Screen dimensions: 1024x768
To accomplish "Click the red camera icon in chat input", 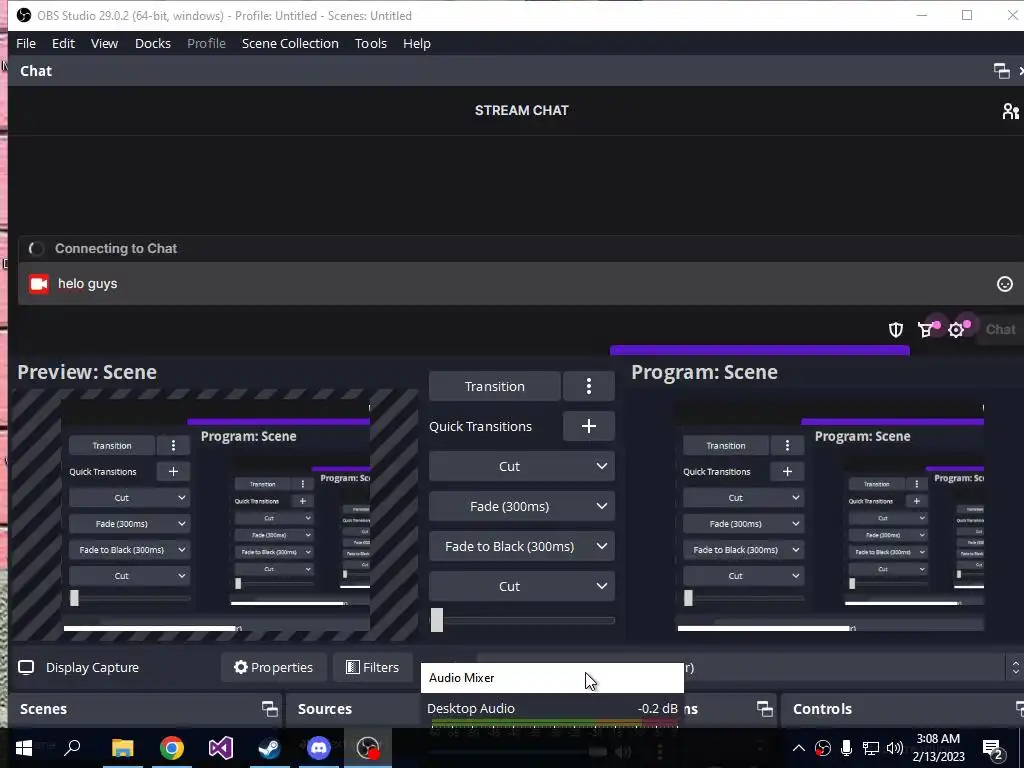I will [39, 283].
